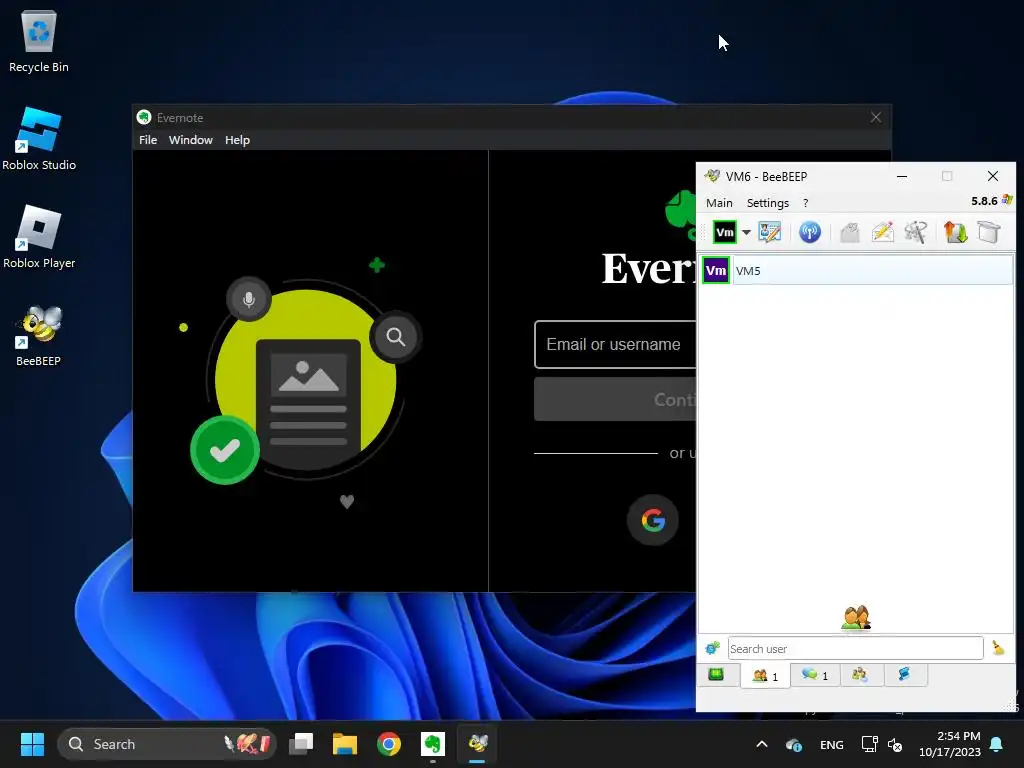Open the Settings menu in BeeBEEP
The image size is (1024, 768).
[x=767, y=203]
